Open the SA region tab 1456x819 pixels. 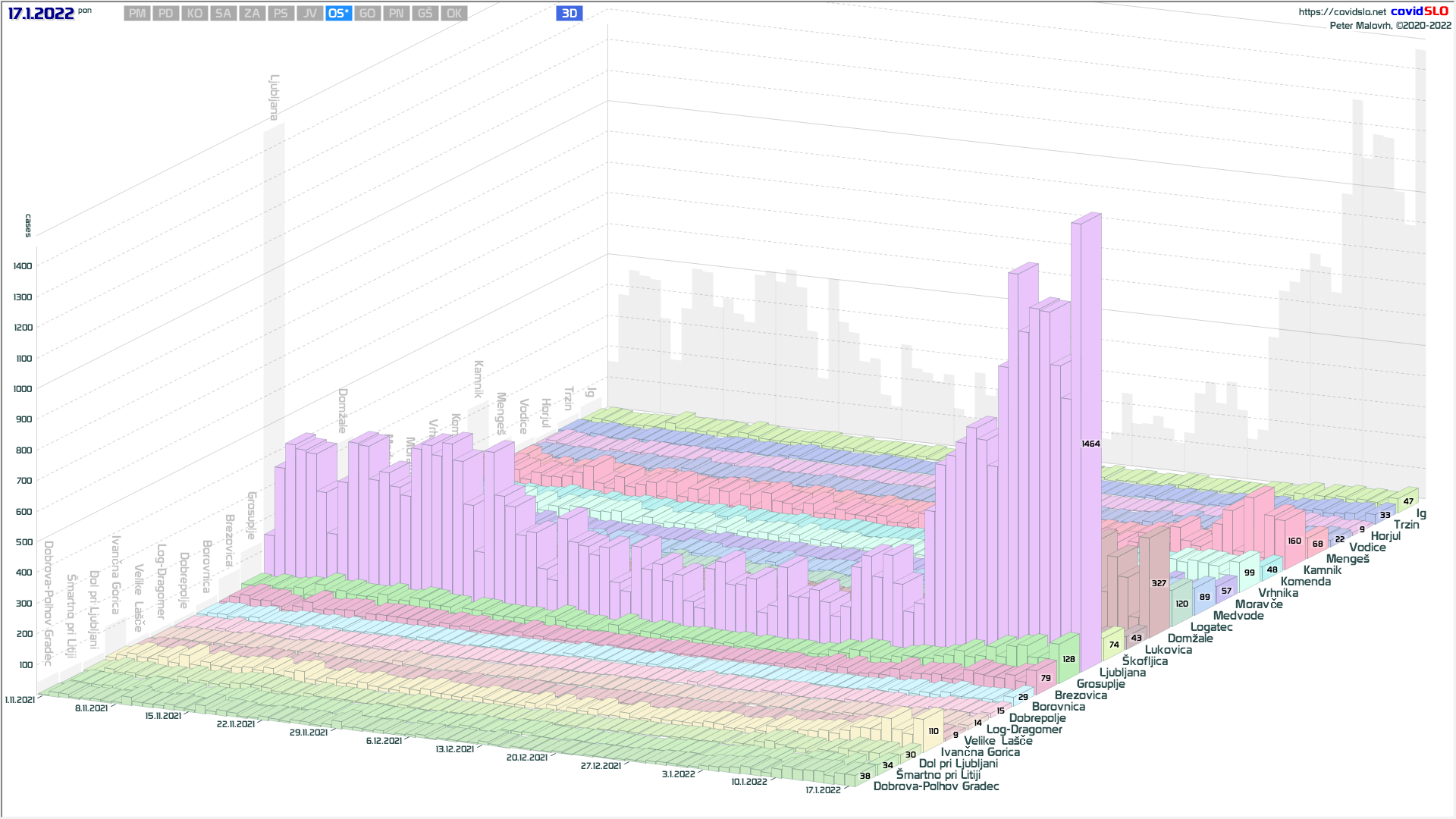coord(223,14)
